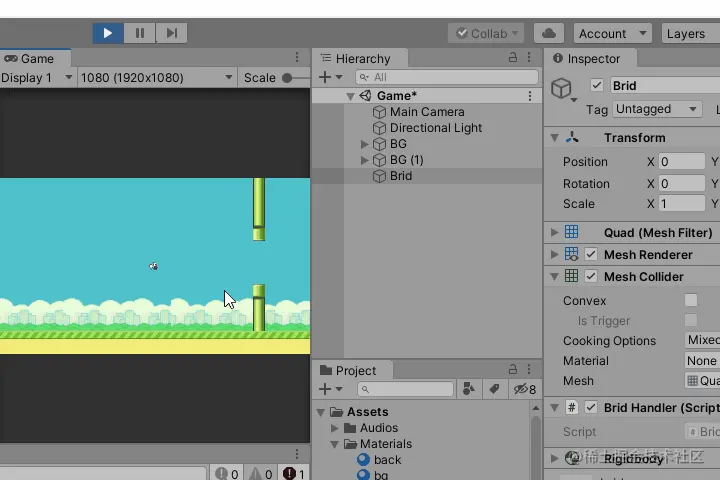Switch to the Hierarchy tab
The height and width of the screenshot is (480, 720).
(x=360, y=59)
